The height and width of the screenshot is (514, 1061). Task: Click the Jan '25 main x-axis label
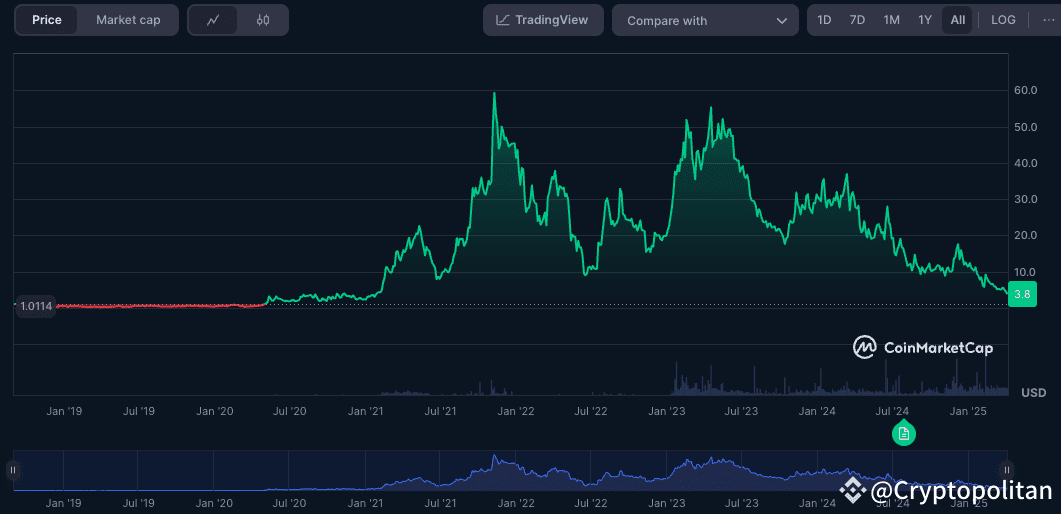pos(968,411)
